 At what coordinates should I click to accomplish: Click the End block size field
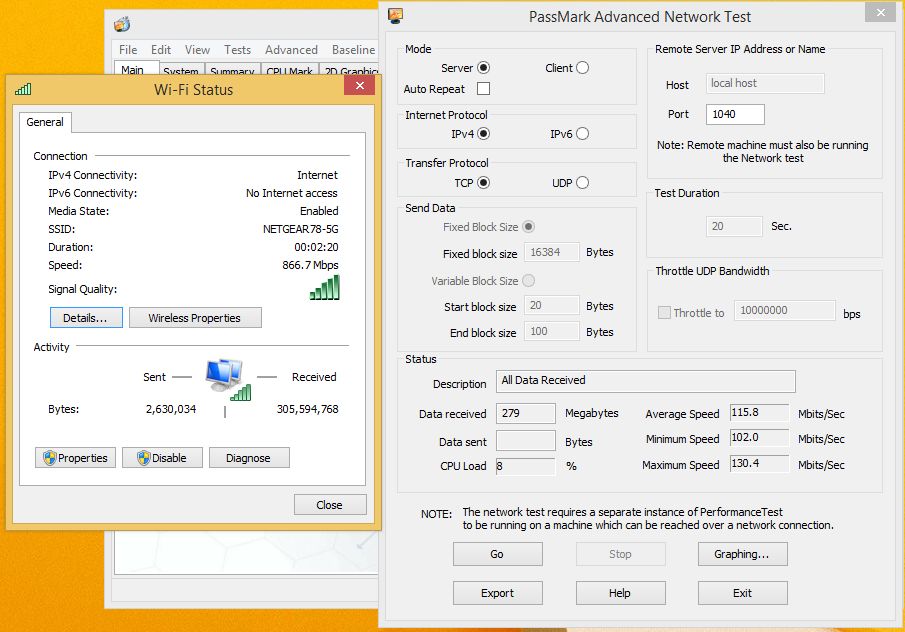[x=551, y=331]
